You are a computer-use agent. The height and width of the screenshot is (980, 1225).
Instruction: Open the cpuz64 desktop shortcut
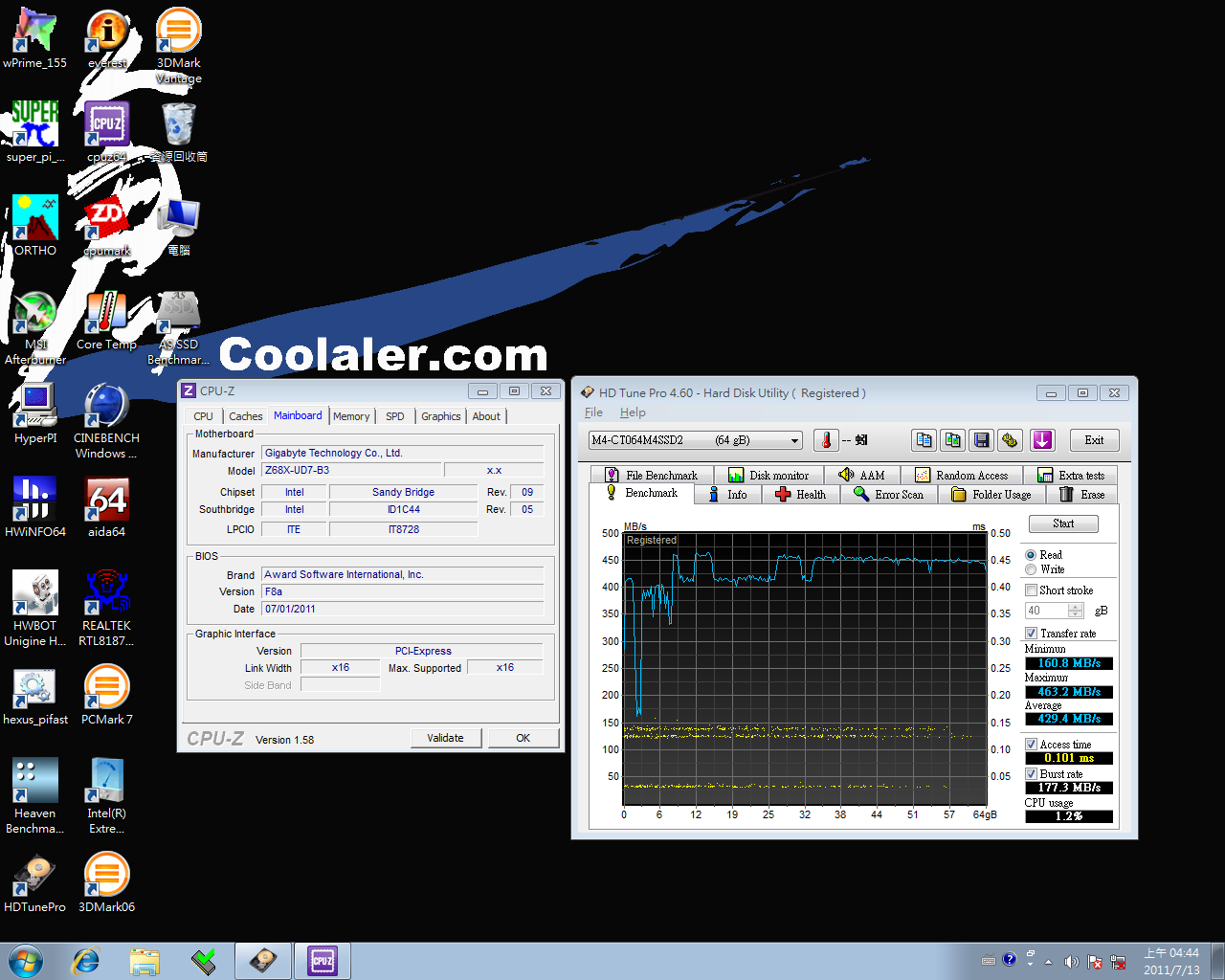pos(107,133)
